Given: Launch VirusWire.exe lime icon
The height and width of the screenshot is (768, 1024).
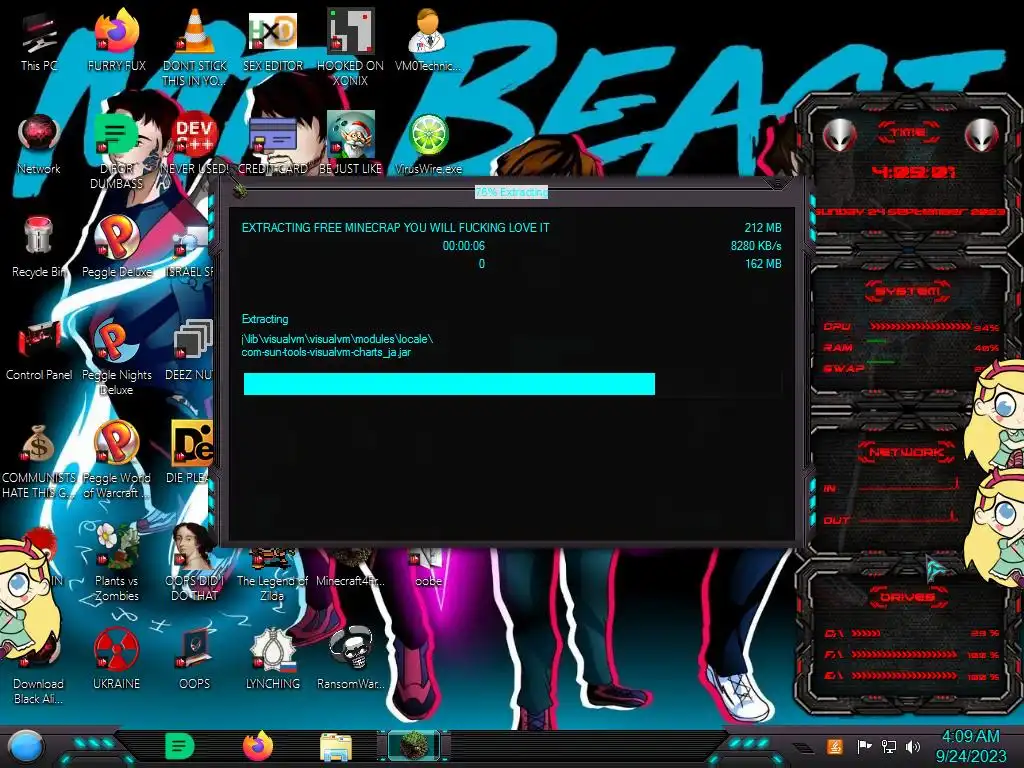Looking at the screenshot, I should [428, 135].
